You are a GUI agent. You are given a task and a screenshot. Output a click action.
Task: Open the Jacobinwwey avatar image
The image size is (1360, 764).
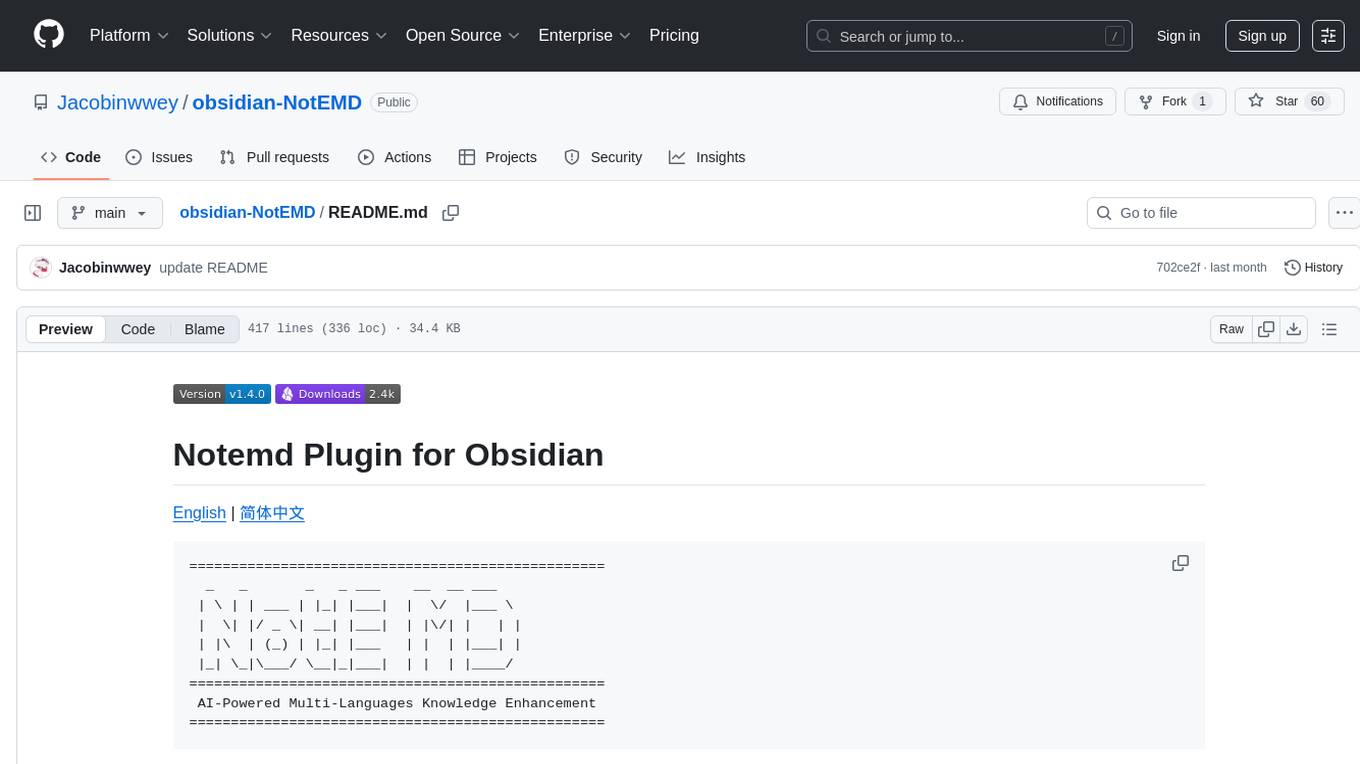pos(41,267)
